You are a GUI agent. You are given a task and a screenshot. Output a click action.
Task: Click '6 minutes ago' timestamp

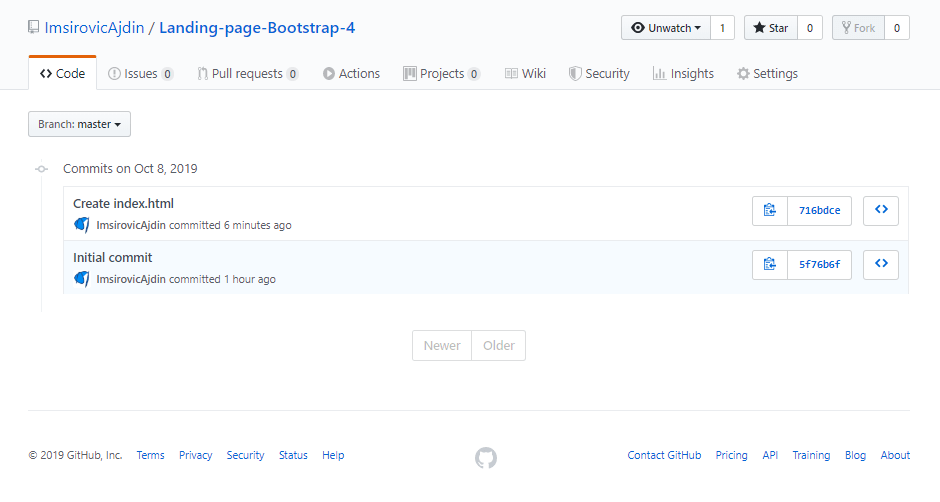coord(258,225)
